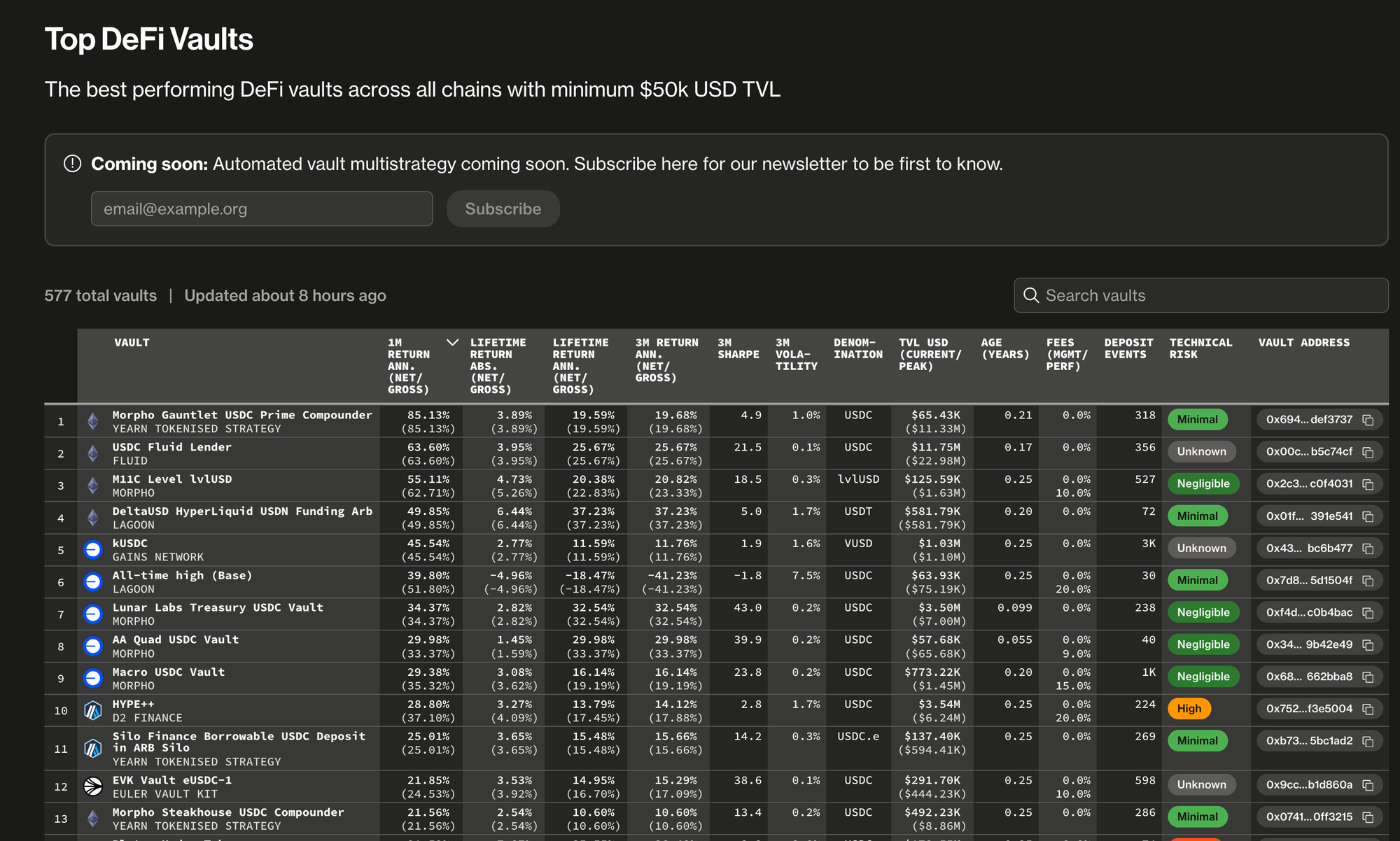This screenshot has height=841, width=1400.
Task: Click the newsletter email input field
Action: [262, 209]
